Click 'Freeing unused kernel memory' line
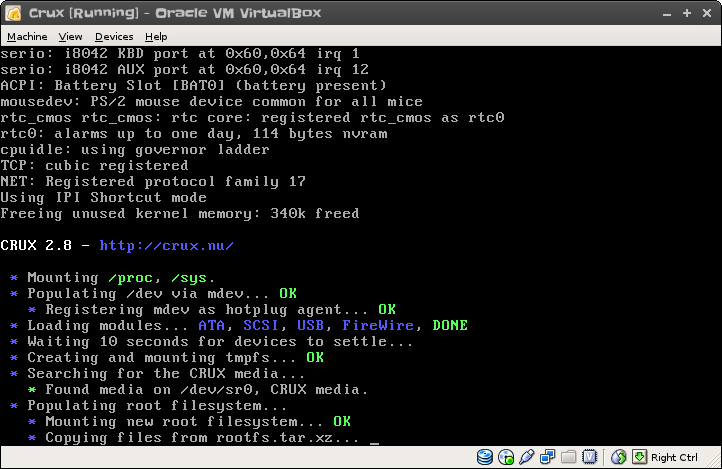The width and height of the screenshot is (722, 469). (180, 214)
